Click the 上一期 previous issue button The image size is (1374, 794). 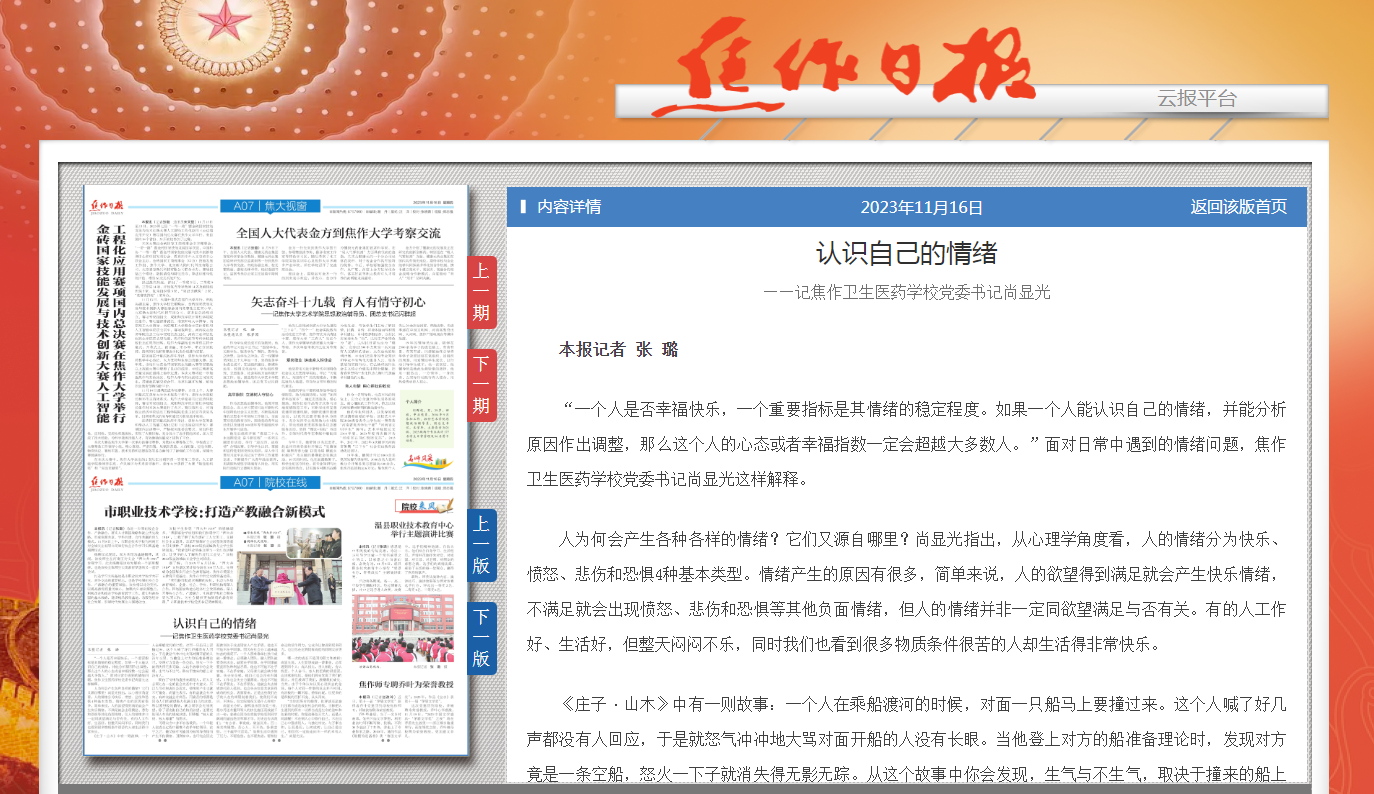point(481,291)
